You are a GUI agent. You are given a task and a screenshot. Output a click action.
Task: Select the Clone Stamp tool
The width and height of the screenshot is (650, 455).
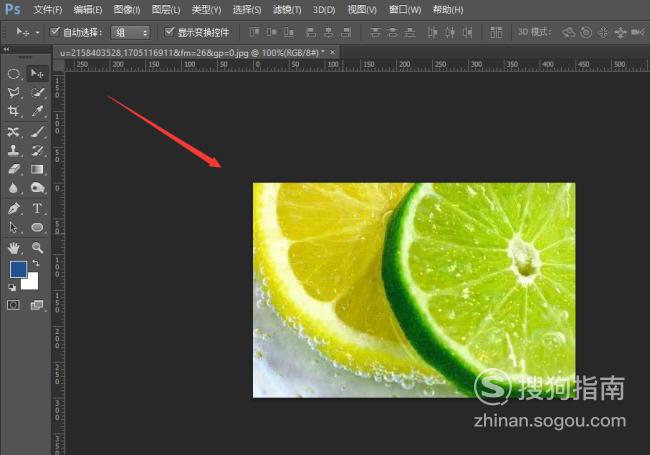tap(14, 150)
